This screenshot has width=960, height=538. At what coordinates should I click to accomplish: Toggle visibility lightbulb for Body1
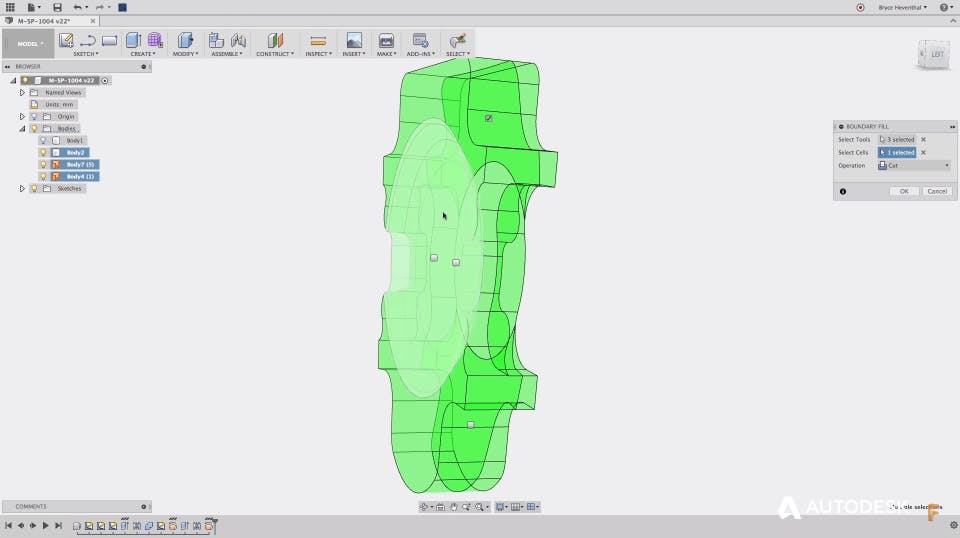(x=43, y=141)
